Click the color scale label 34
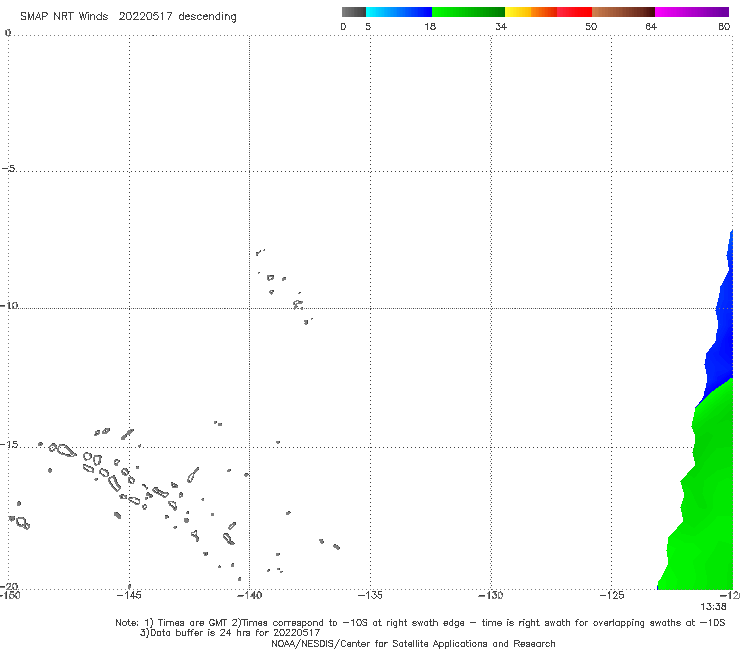 point(501,26)
